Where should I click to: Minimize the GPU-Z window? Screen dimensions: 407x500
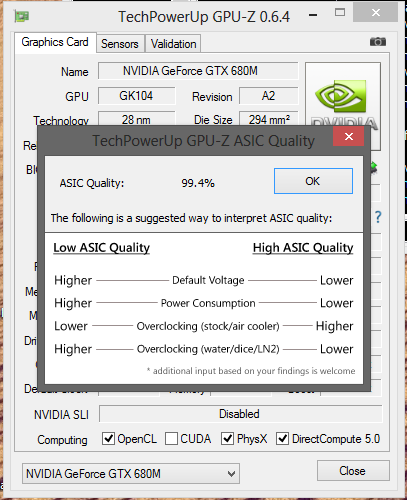click(x=313, y=15)
